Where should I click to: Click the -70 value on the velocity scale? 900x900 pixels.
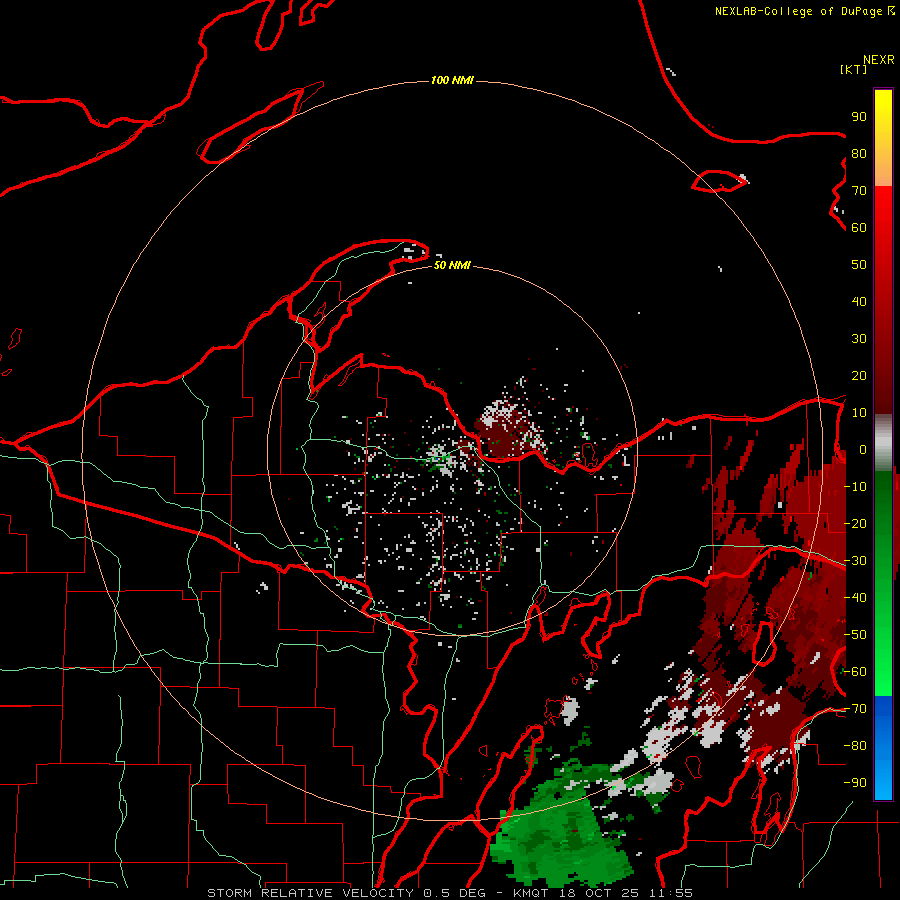coord(856,709)
